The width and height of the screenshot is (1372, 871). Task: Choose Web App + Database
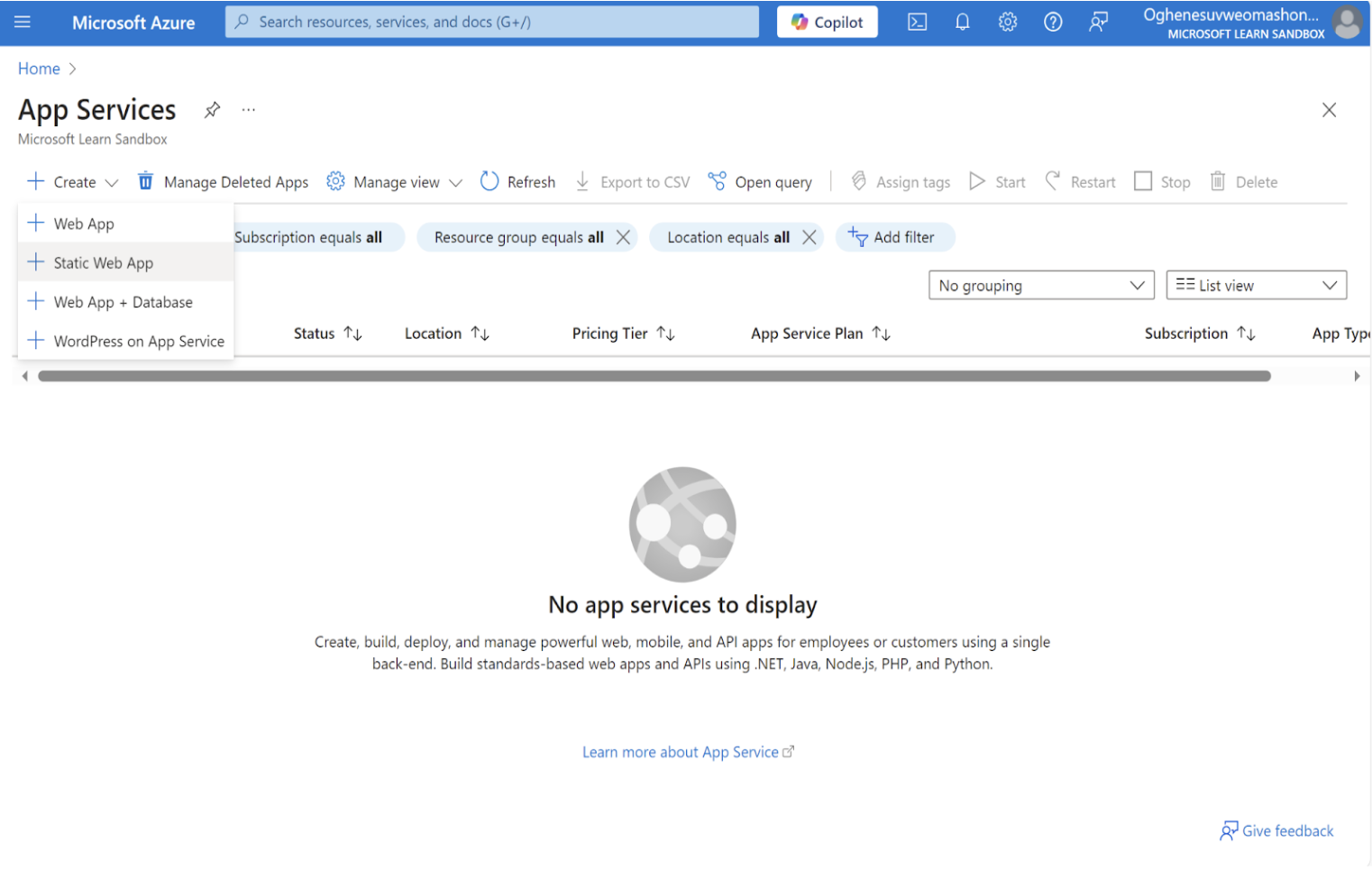coord(125,302)
